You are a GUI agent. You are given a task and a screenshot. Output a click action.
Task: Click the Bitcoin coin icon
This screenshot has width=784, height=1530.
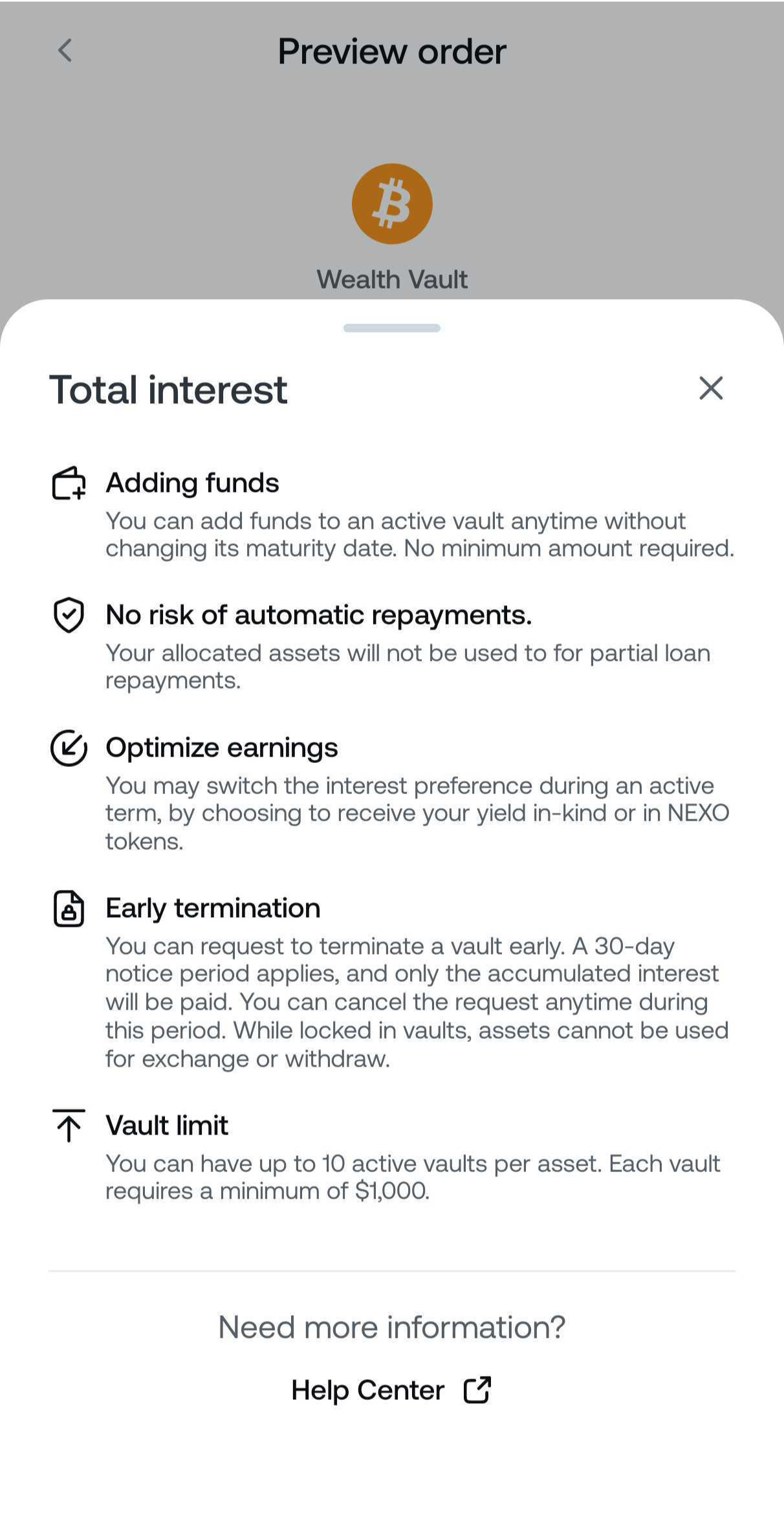click(392, 204)
